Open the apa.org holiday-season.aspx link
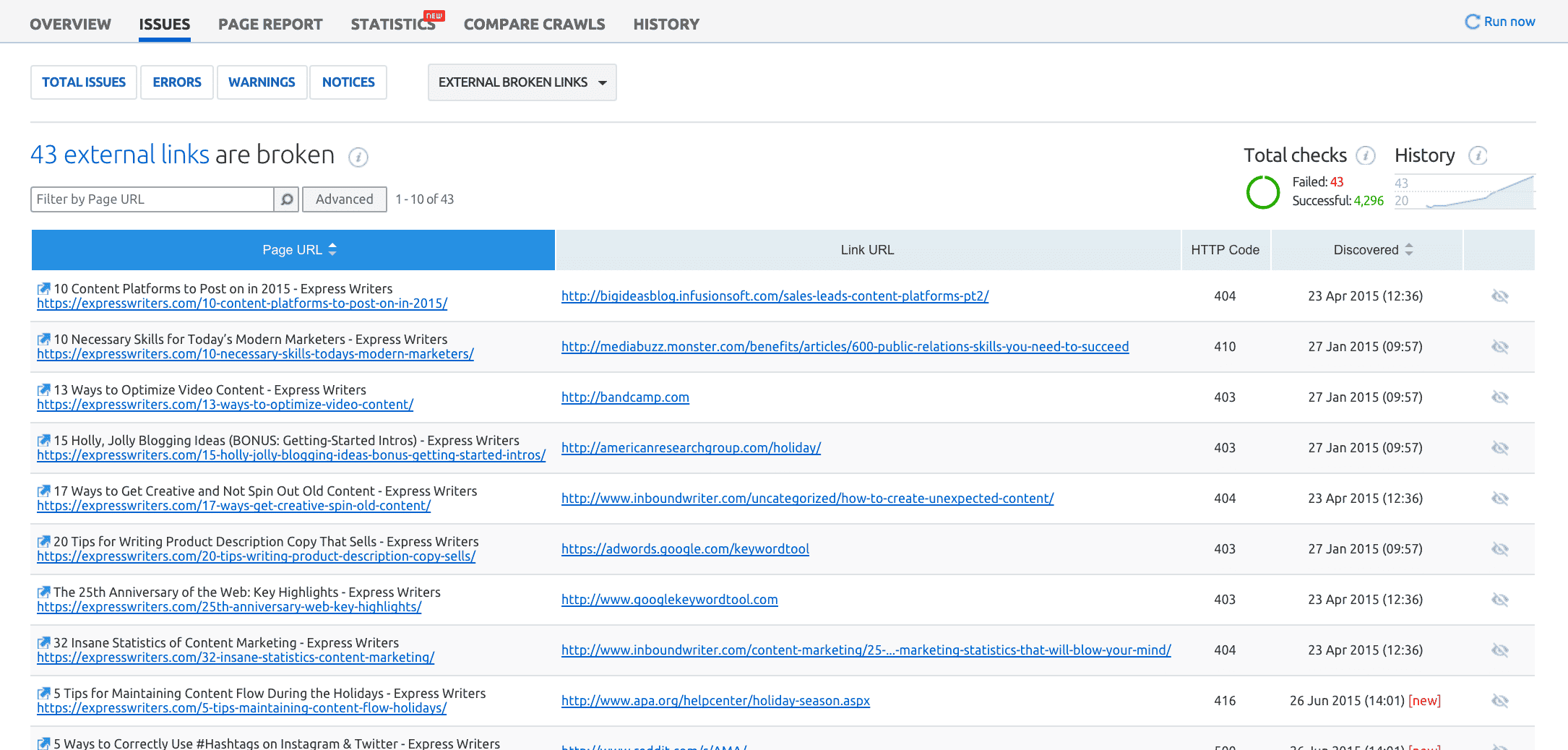1568x750 pixels. (x=715, y=701)
